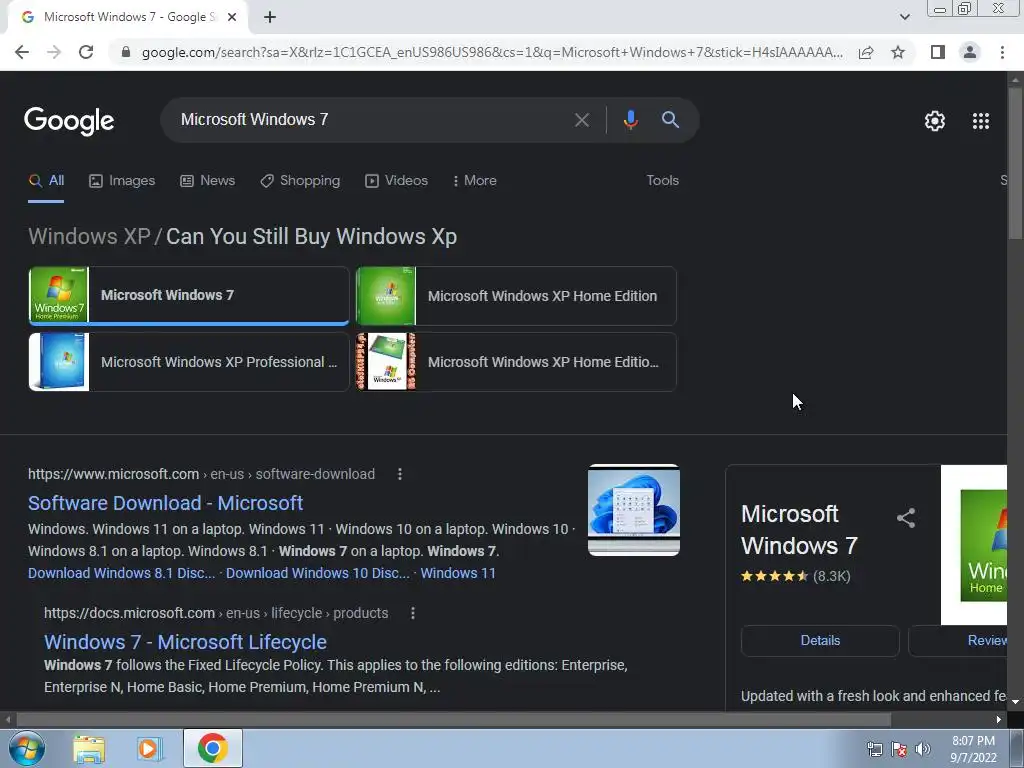Switch to the Images tab
This screenshot has height=768, width=1024.
click(x=122, y=181)
